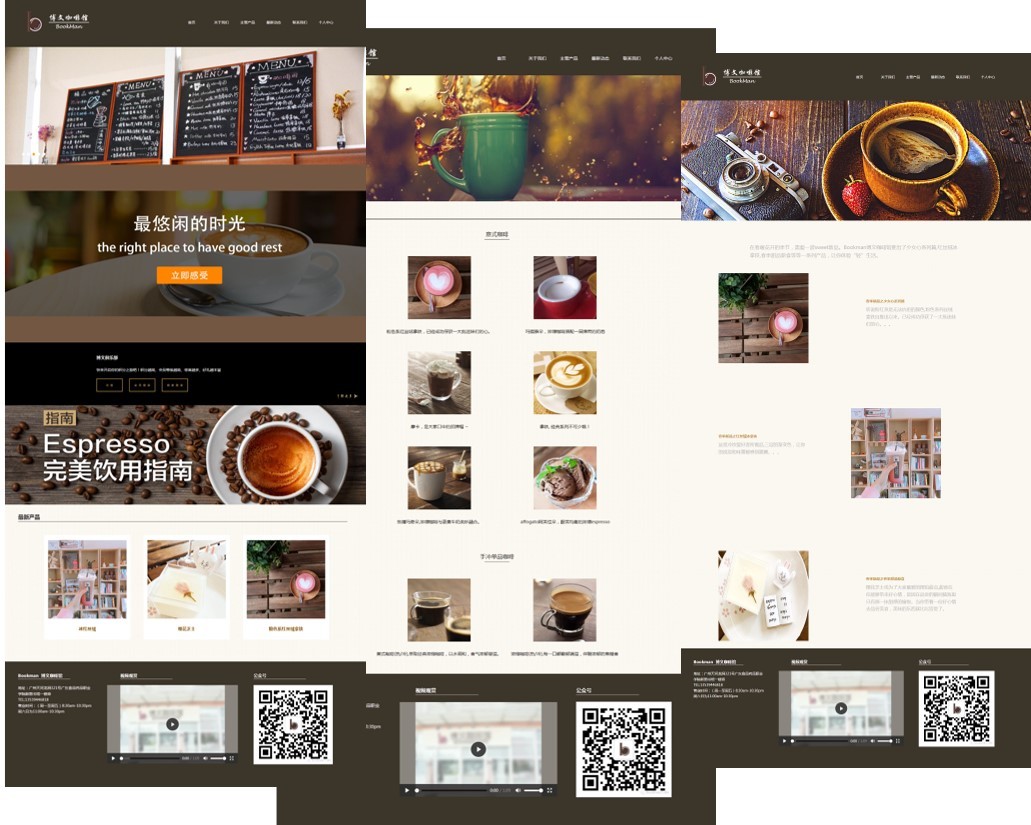The height and width of the screenshot is (825, 1031).
Task: Click the BookMan logo on the right page
Action: click(733, 75)
